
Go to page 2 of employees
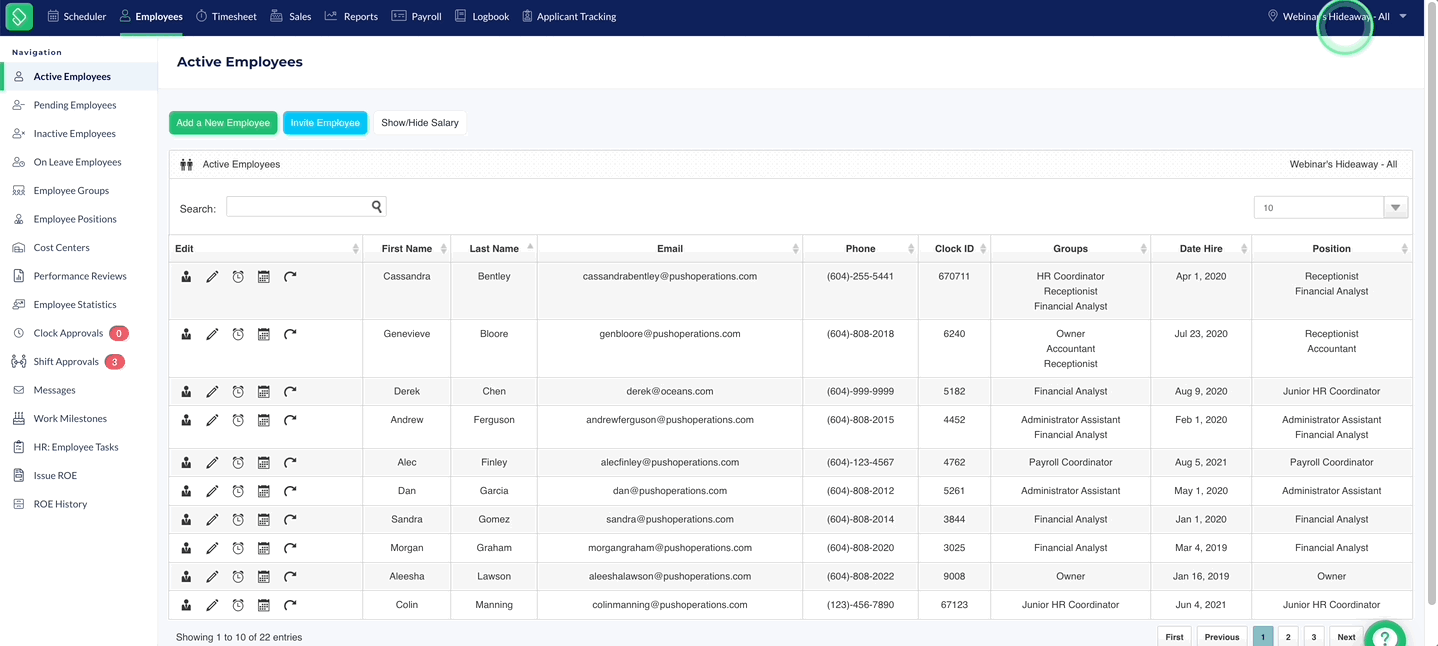[x=1288, y=637]
